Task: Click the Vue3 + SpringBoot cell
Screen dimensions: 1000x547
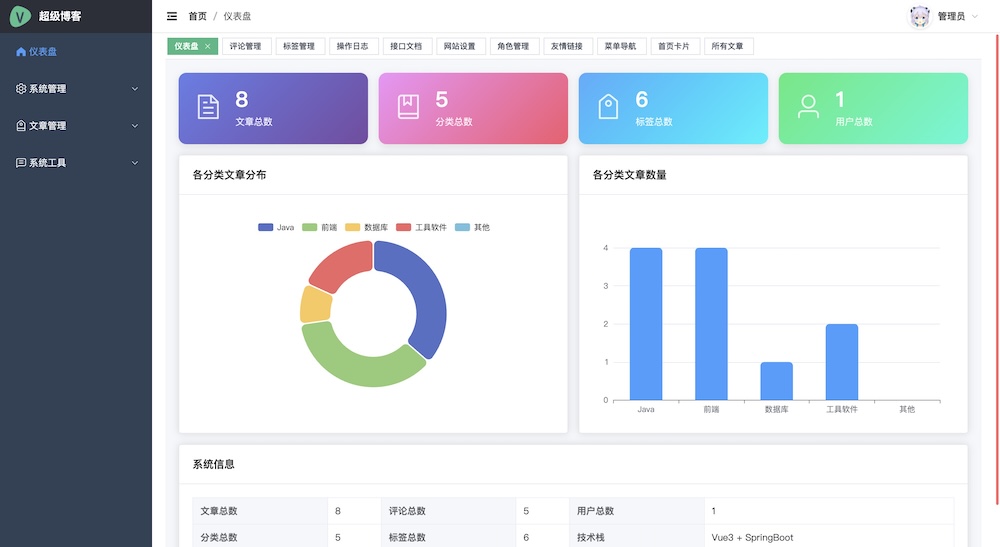Action: pos(829,537)
